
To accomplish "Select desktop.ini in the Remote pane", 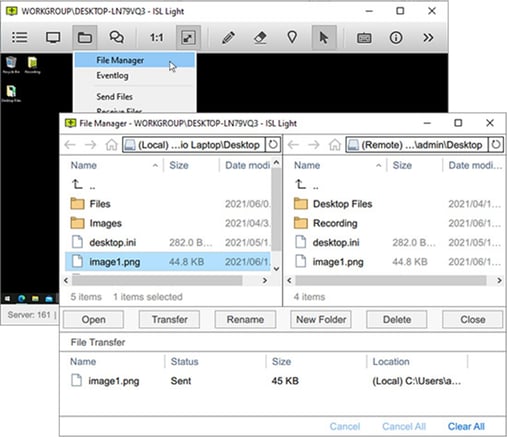I will (395, 242).
